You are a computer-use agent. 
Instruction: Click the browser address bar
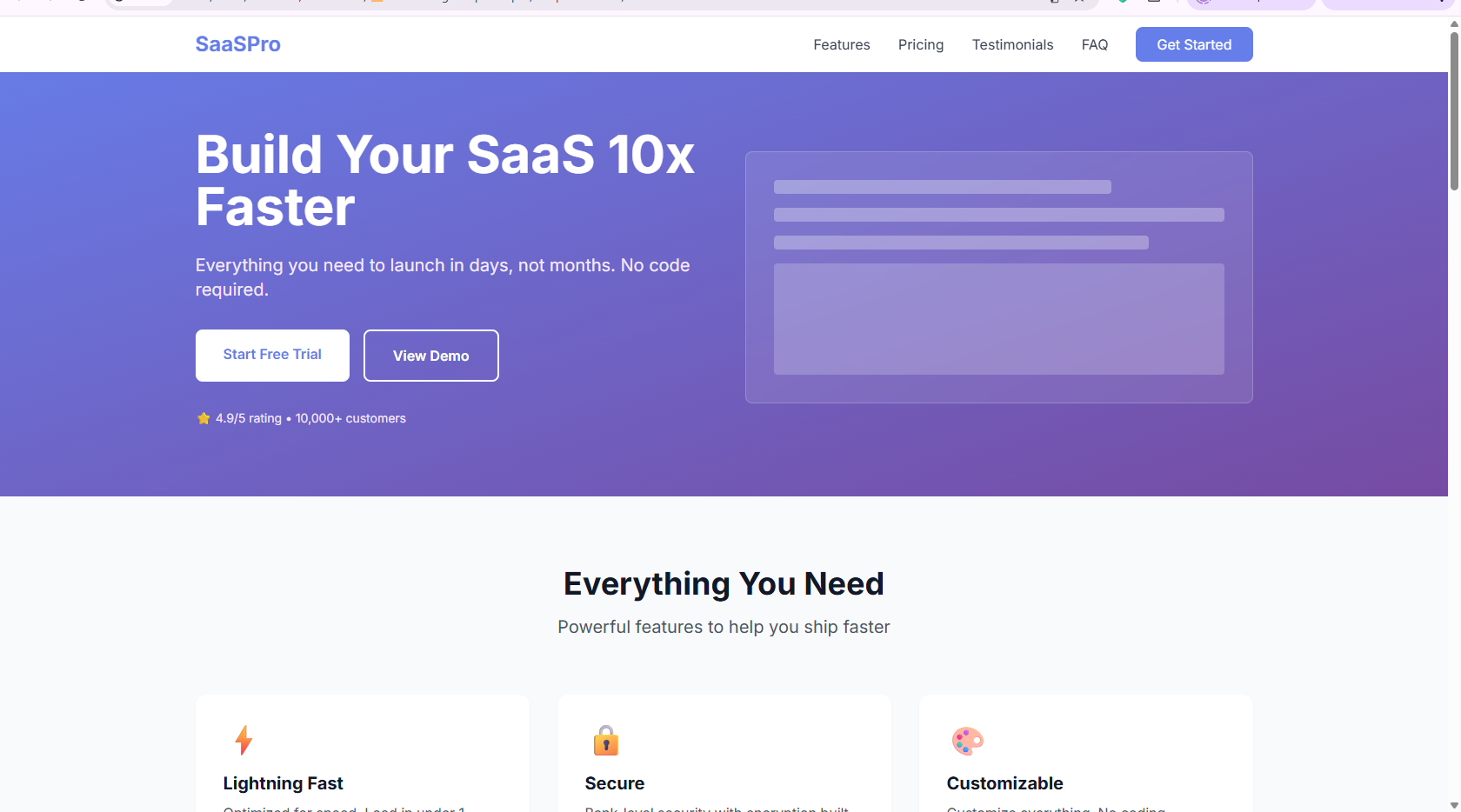[609, 3]
